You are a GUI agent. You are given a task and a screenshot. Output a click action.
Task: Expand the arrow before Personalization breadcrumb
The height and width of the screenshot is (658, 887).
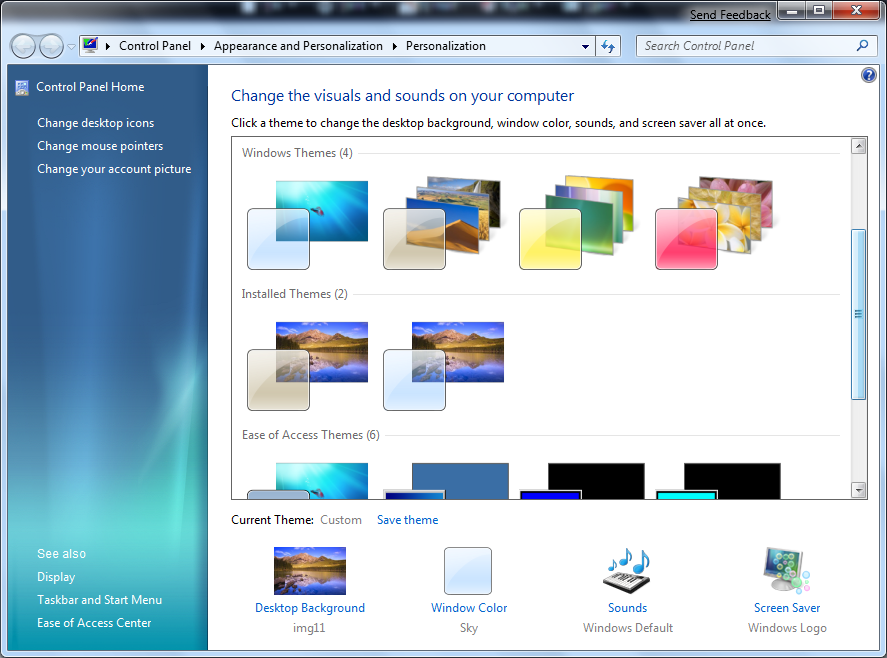click(395, 46)
